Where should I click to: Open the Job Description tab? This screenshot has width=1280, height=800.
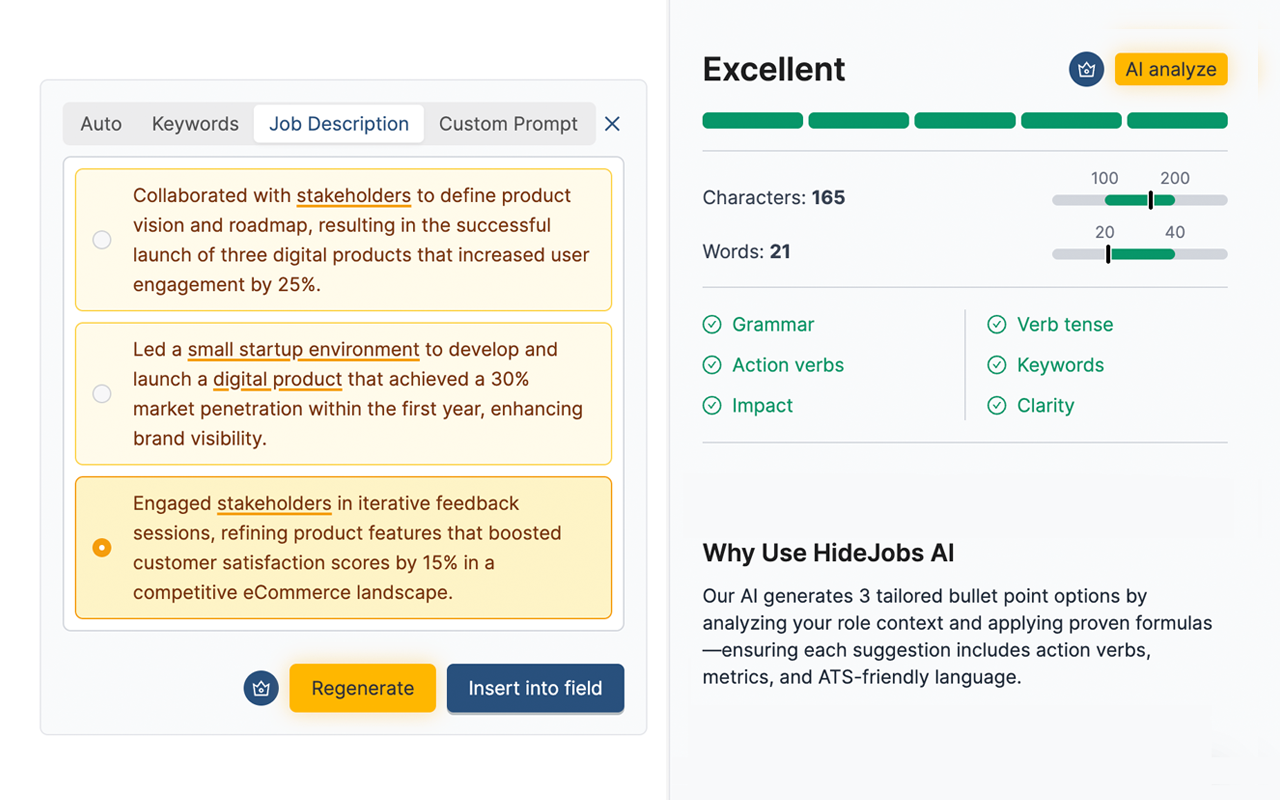(x=338, y=123)
